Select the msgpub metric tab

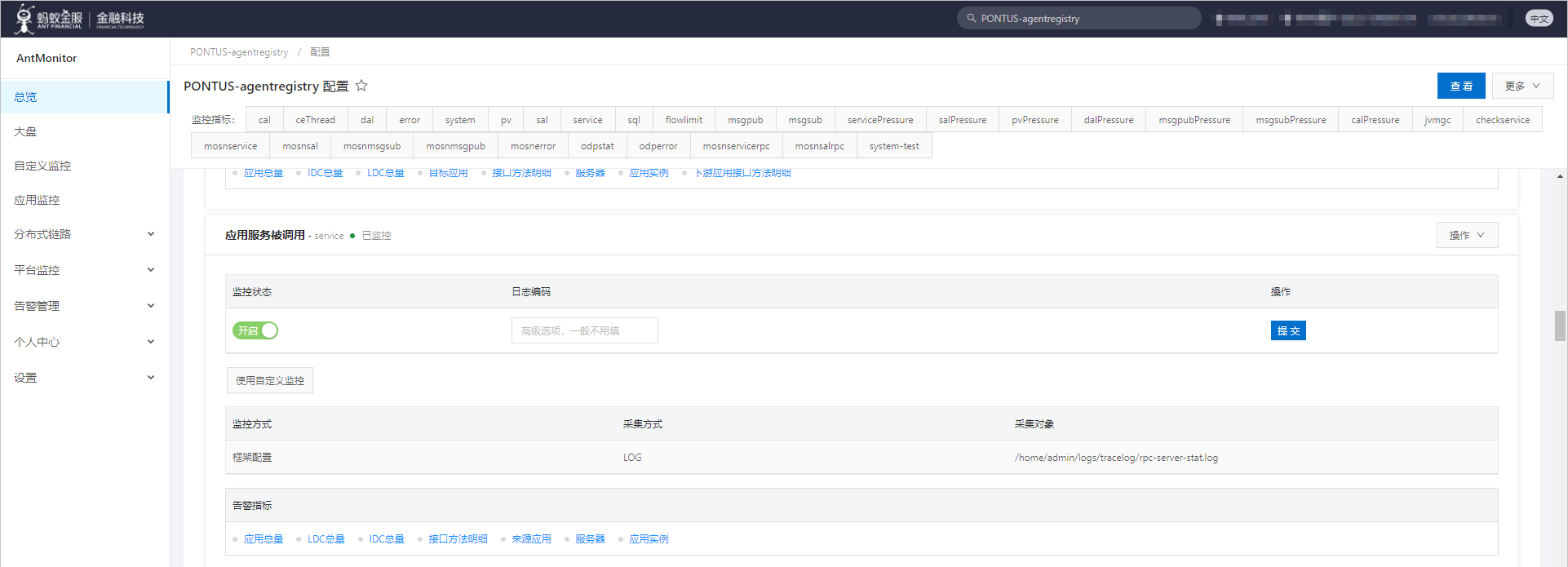click(x=746, y=120)
